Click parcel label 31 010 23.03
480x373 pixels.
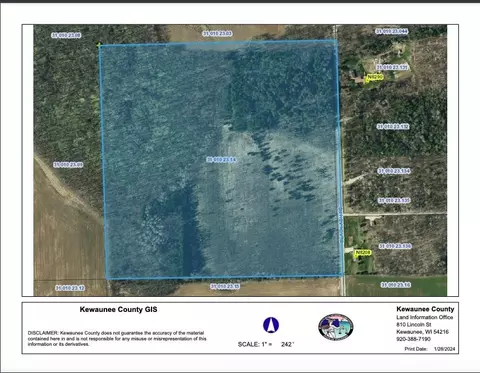pos(217,33)
